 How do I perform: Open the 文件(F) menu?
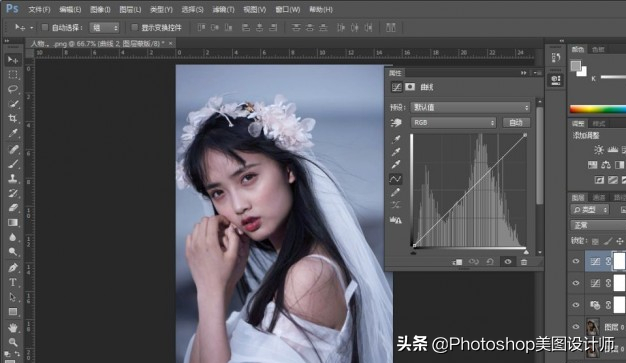pyautogui.click(x=39, y=9)
